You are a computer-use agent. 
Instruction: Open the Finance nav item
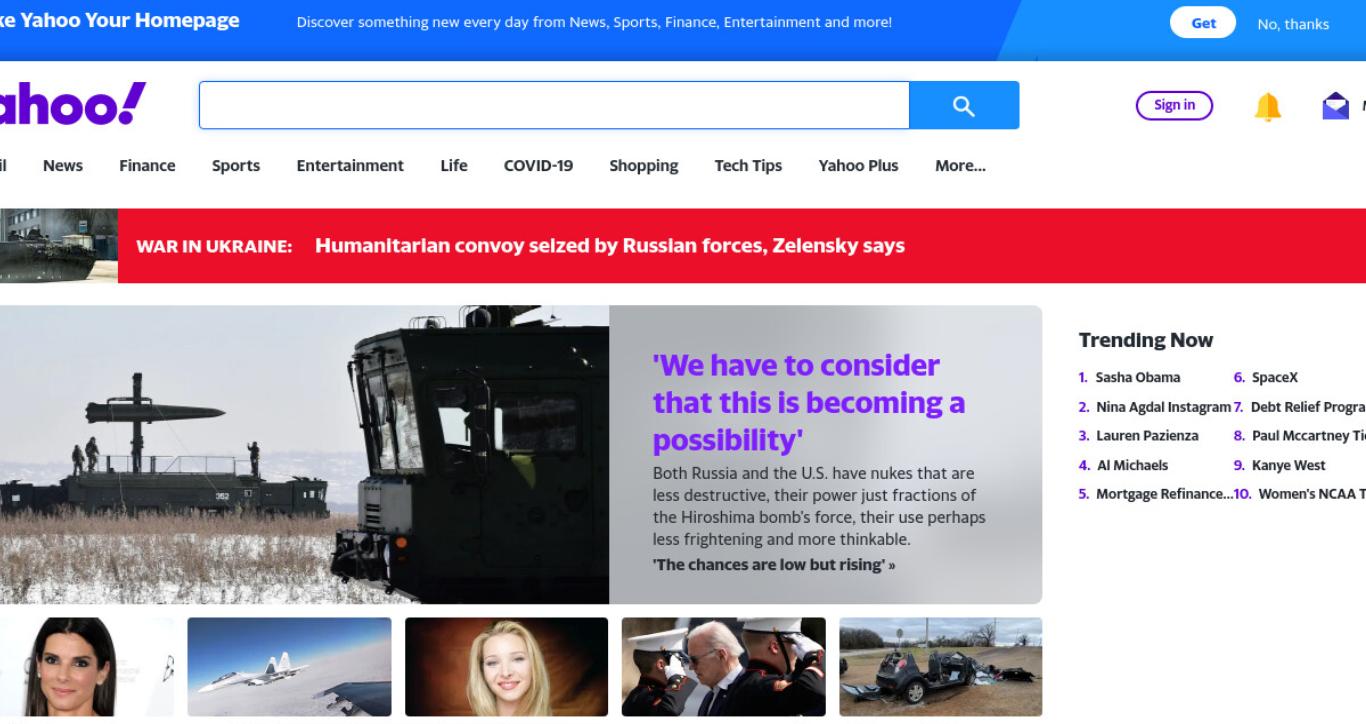pyautogui.click(x=147, y=166)
